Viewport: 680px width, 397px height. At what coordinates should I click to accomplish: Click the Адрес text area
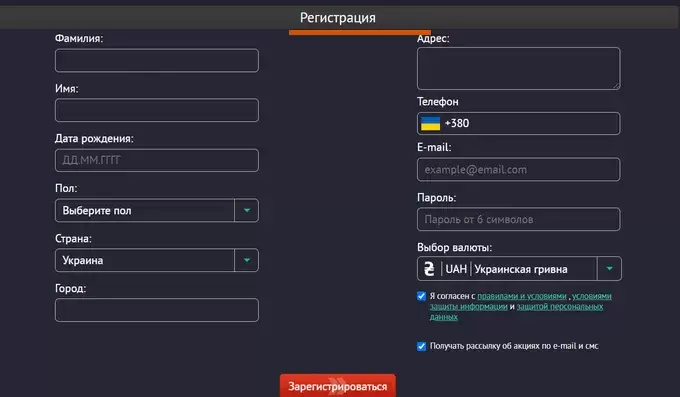(x=519, y=69)
